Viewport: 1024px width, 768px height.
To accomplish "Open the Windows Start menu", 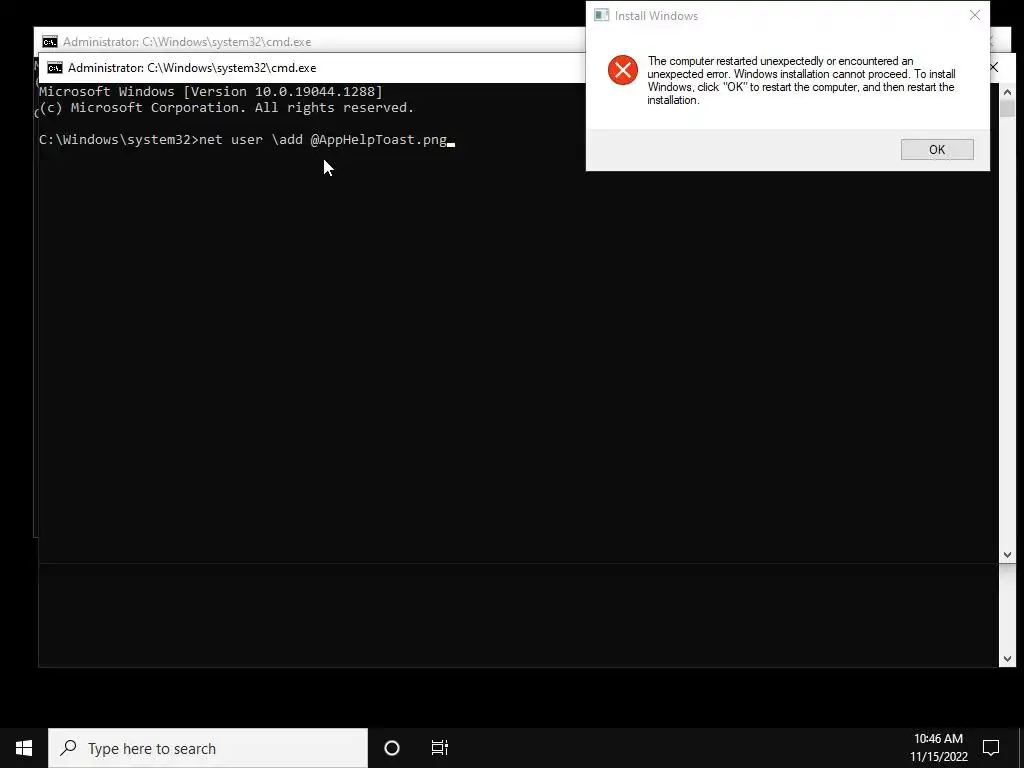I will pyautogui.click(x=24, y=748).
